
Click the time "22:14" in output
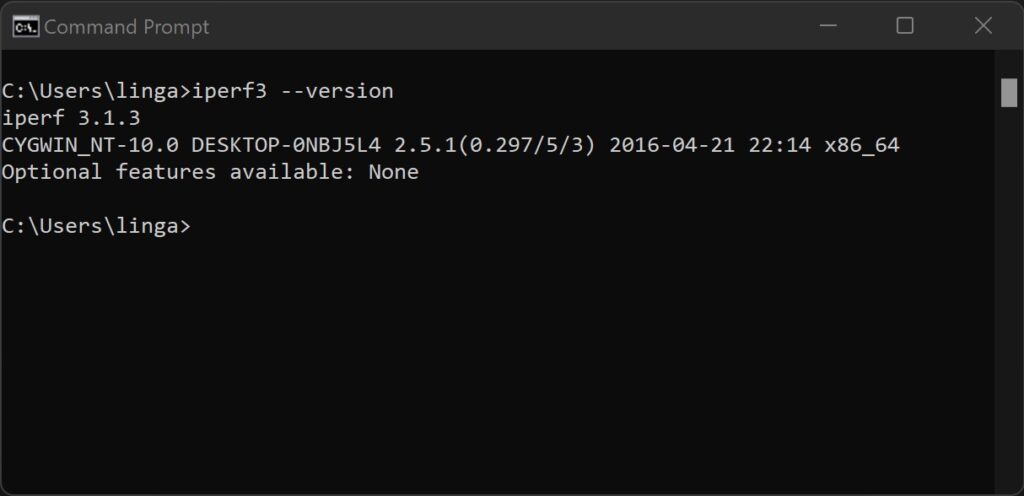pos(780,145)
